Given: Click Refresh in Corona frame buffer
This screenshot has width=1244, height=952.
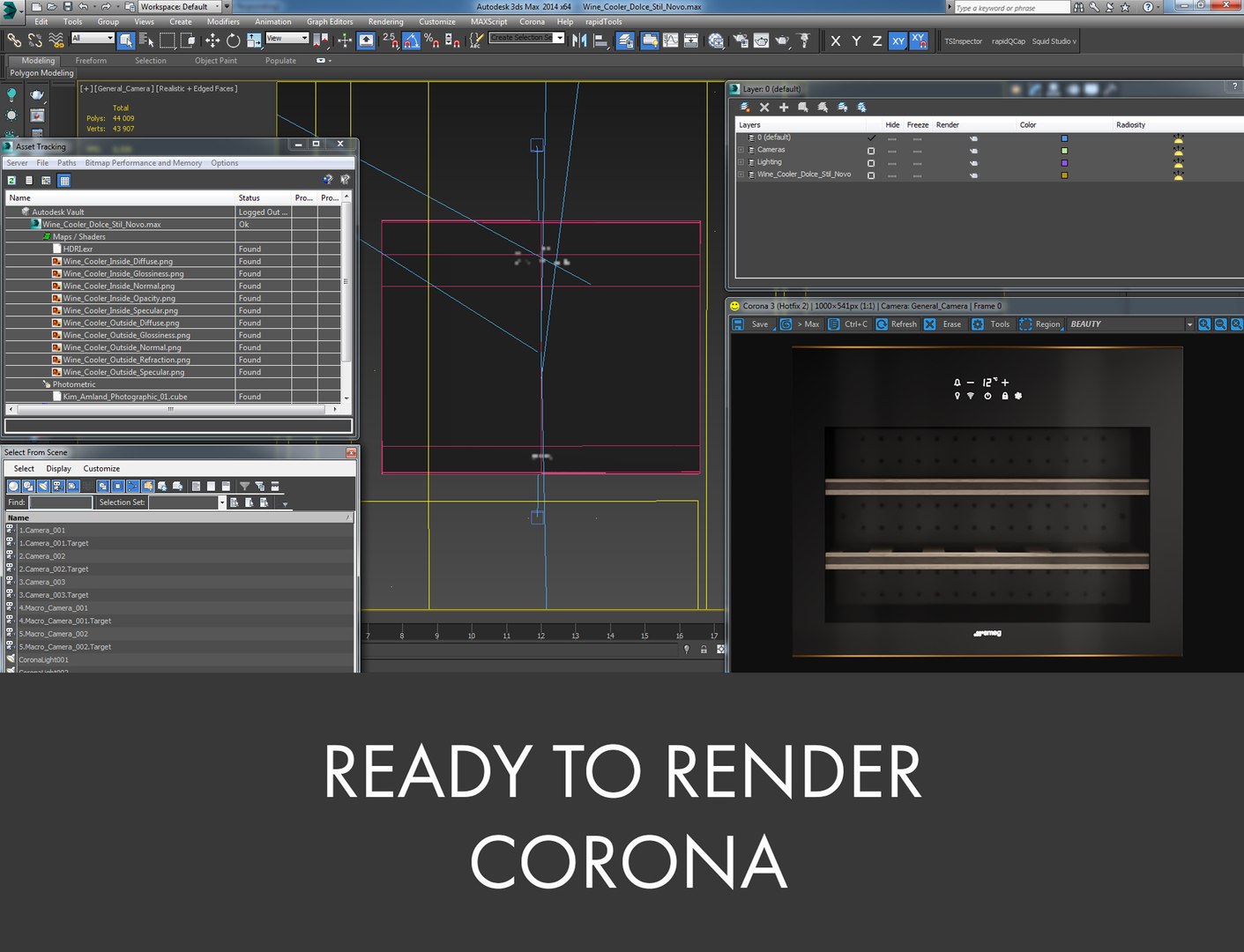Looking at the screenshot, I should tap(896, 324).
